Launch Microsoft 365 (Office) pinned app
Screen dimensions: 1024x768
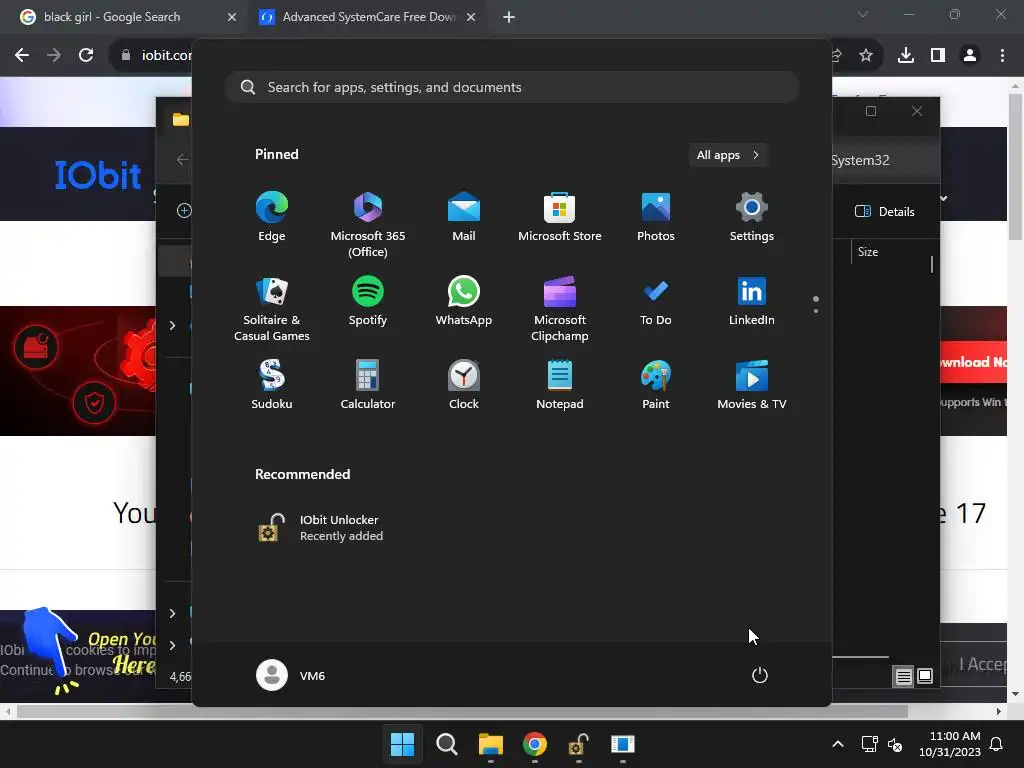pos(368,225)
